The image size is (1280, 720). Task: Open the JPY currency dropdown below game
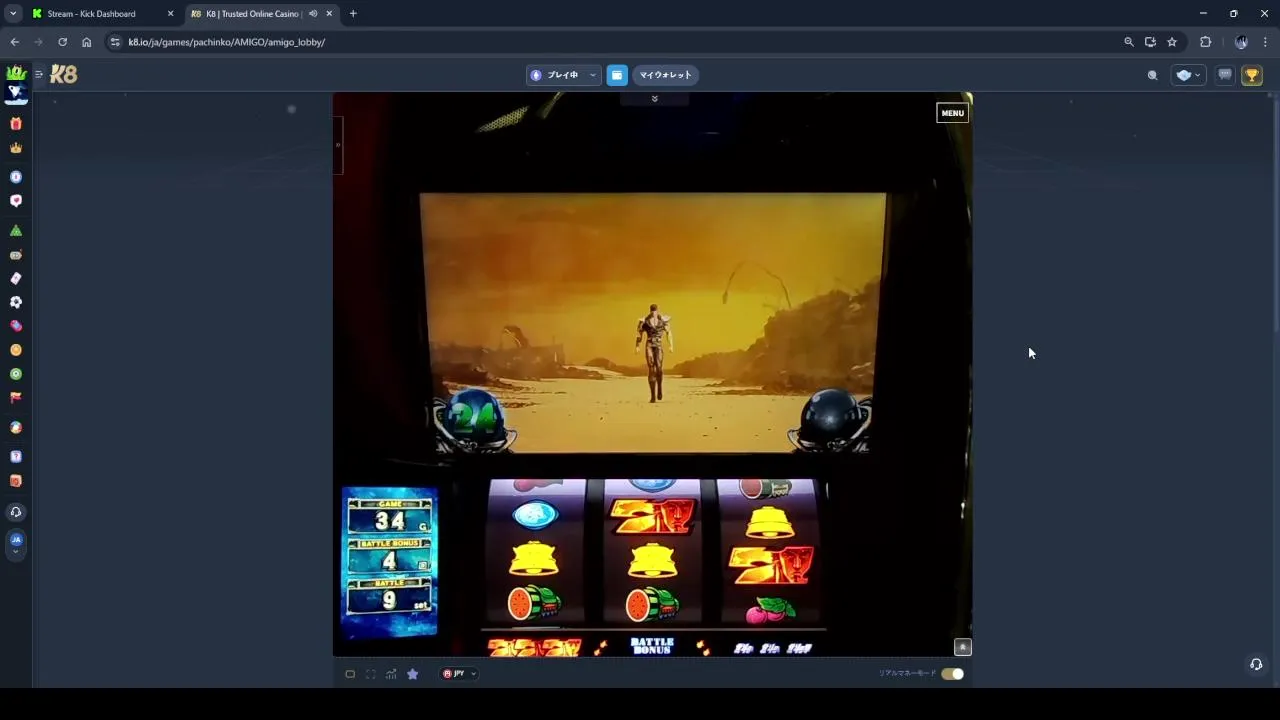coord(459,674)
